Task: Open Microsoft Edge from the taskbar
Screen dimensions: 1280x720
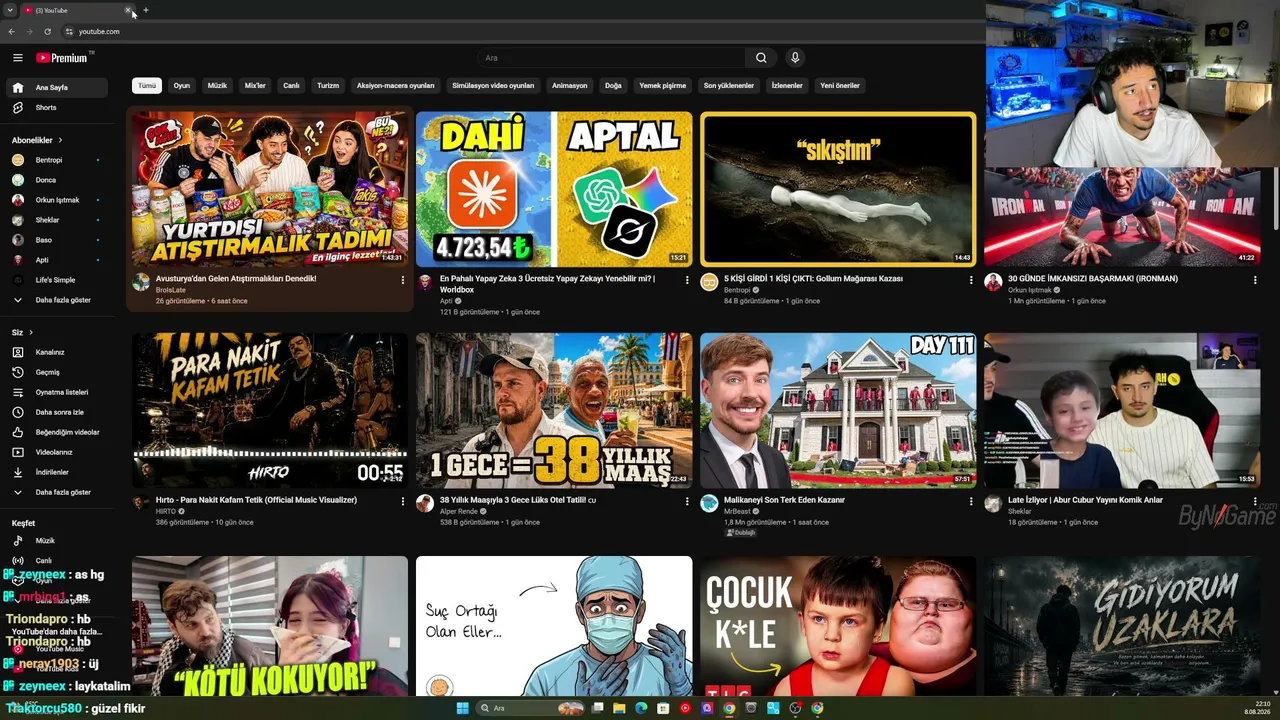Action: pos(641,708)
